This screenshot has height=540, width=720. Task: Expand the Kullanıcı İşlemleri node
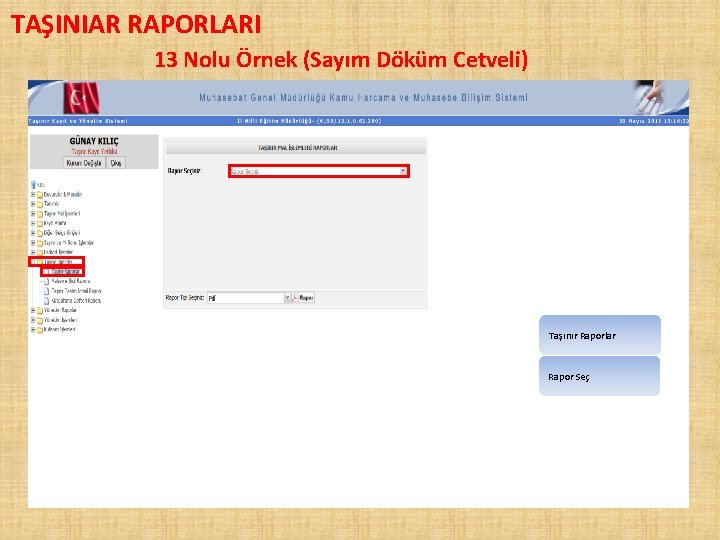pos(33,330)
